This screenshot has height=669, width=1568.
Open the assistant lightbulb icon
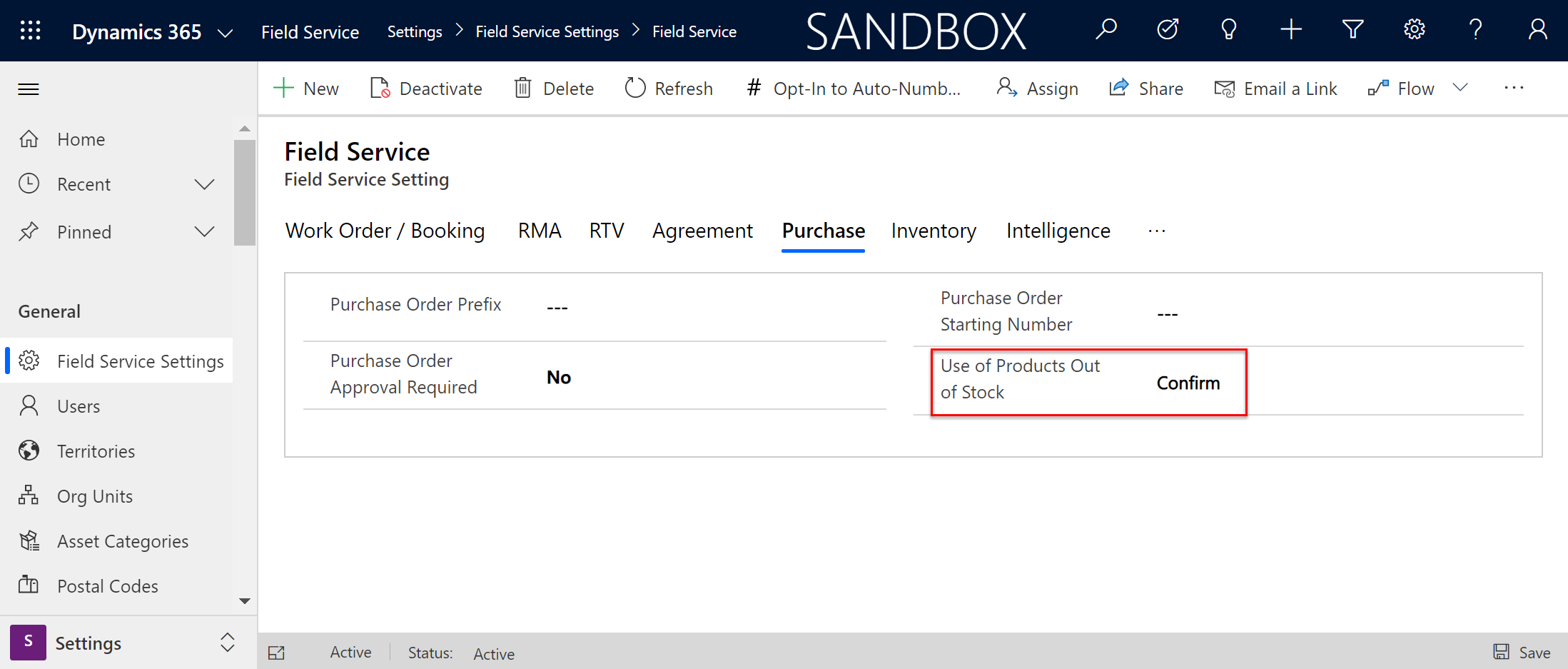[1229, 30]
